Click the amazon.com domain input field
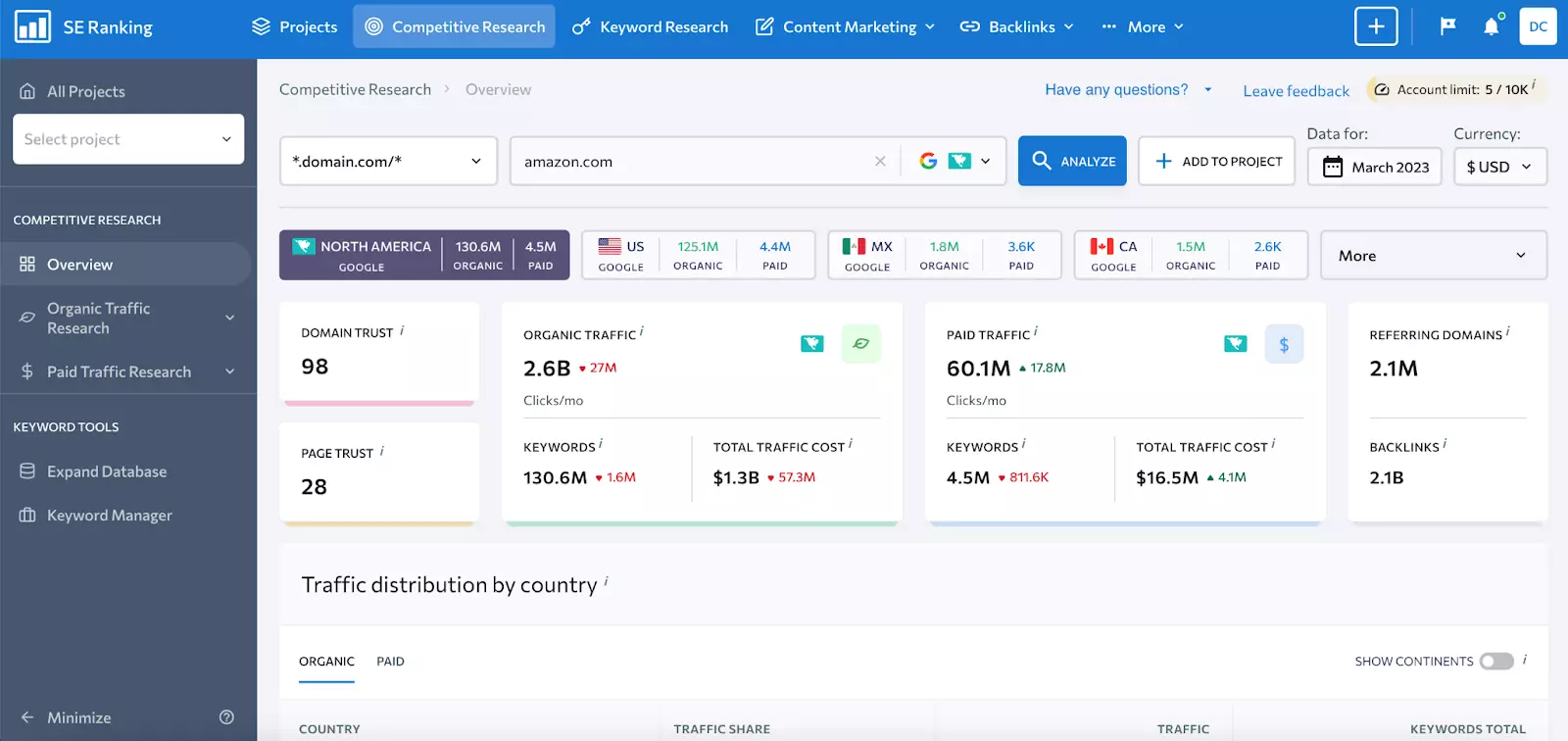The image size is (1568, 741). coord(694,161)
